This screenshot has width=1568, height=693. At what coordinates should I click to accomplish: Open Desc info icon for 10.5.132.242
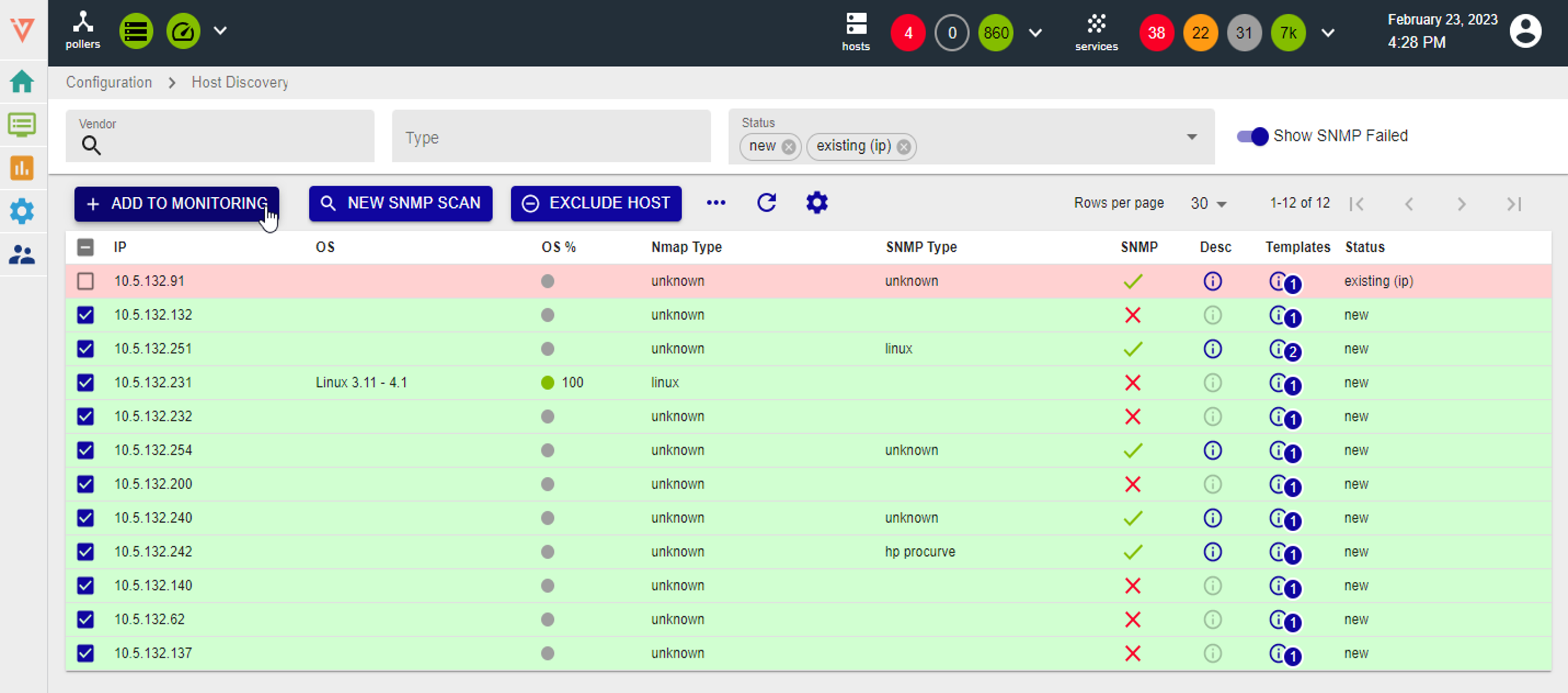(x=1212, y=552)
